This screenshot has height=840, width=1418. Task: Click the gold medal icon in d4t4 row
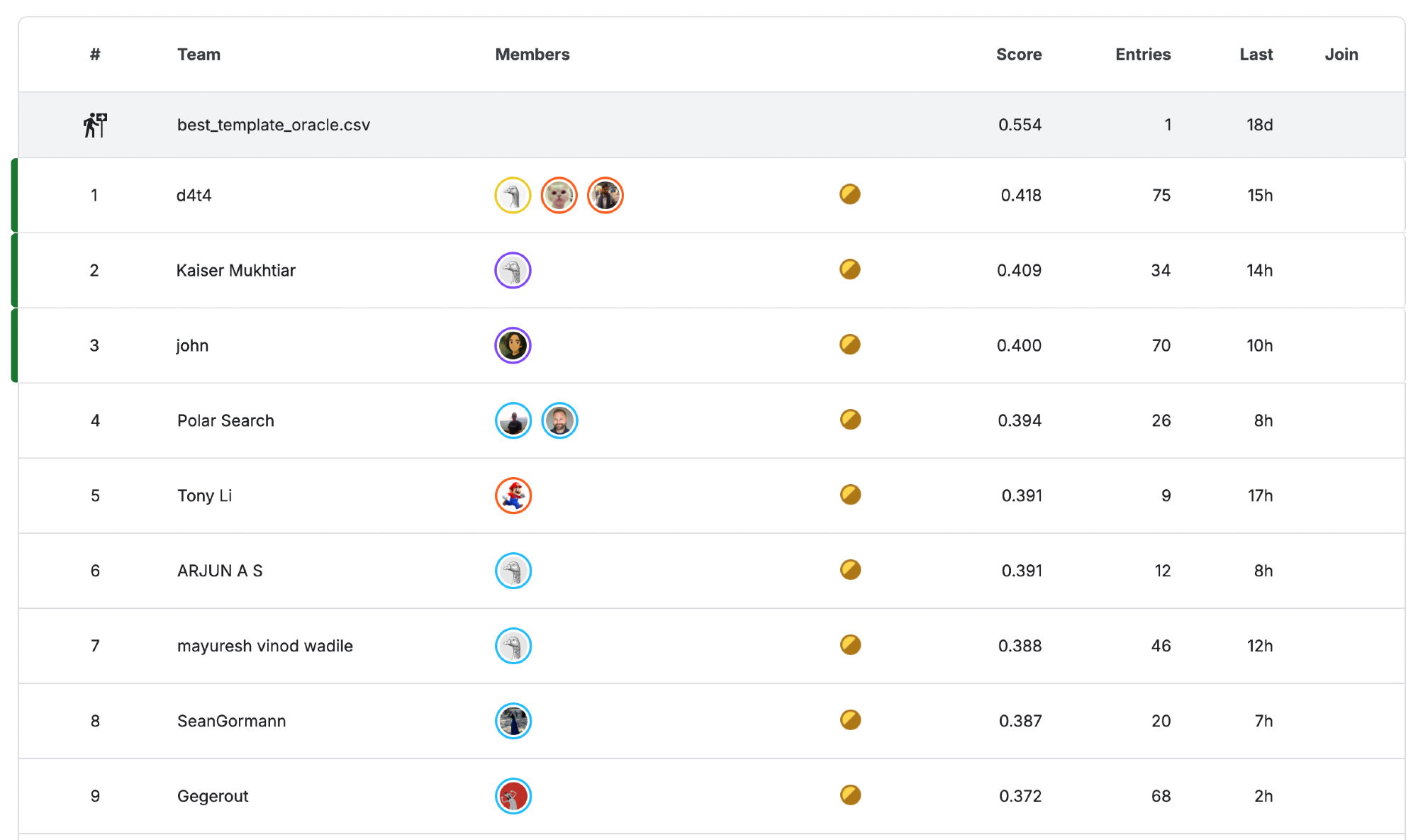click(x=849, y=194)
